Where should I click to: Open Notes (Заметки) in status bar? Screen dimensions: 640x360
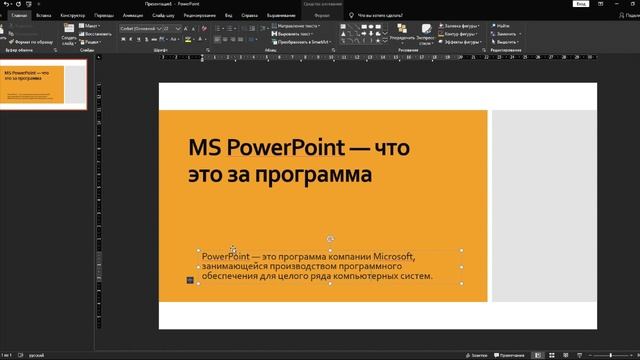pos(477,356)
